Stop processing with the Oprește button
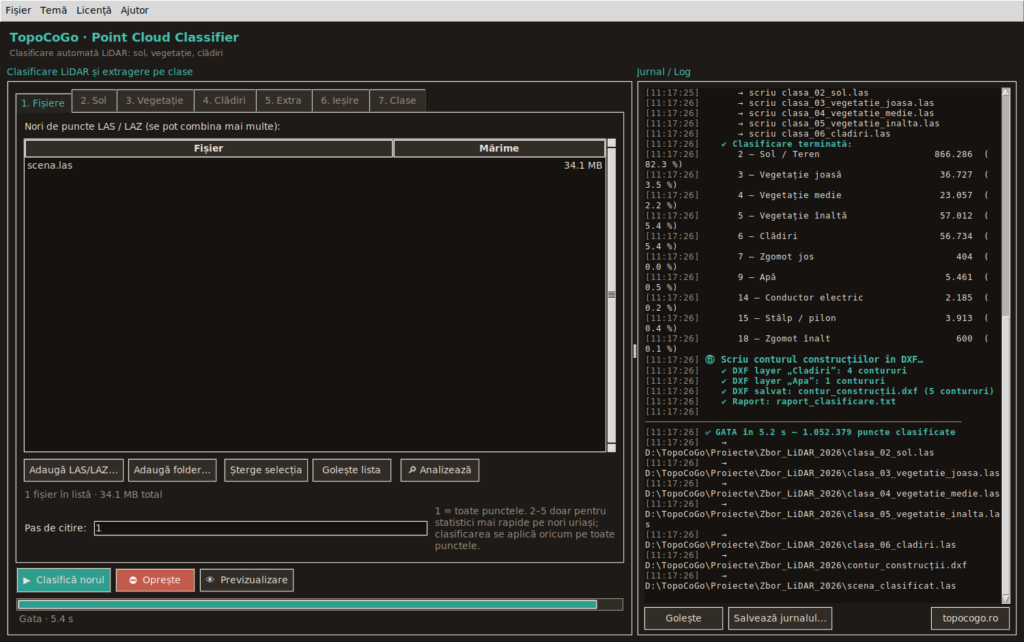The image size is (1024, 642). (155, 580)
